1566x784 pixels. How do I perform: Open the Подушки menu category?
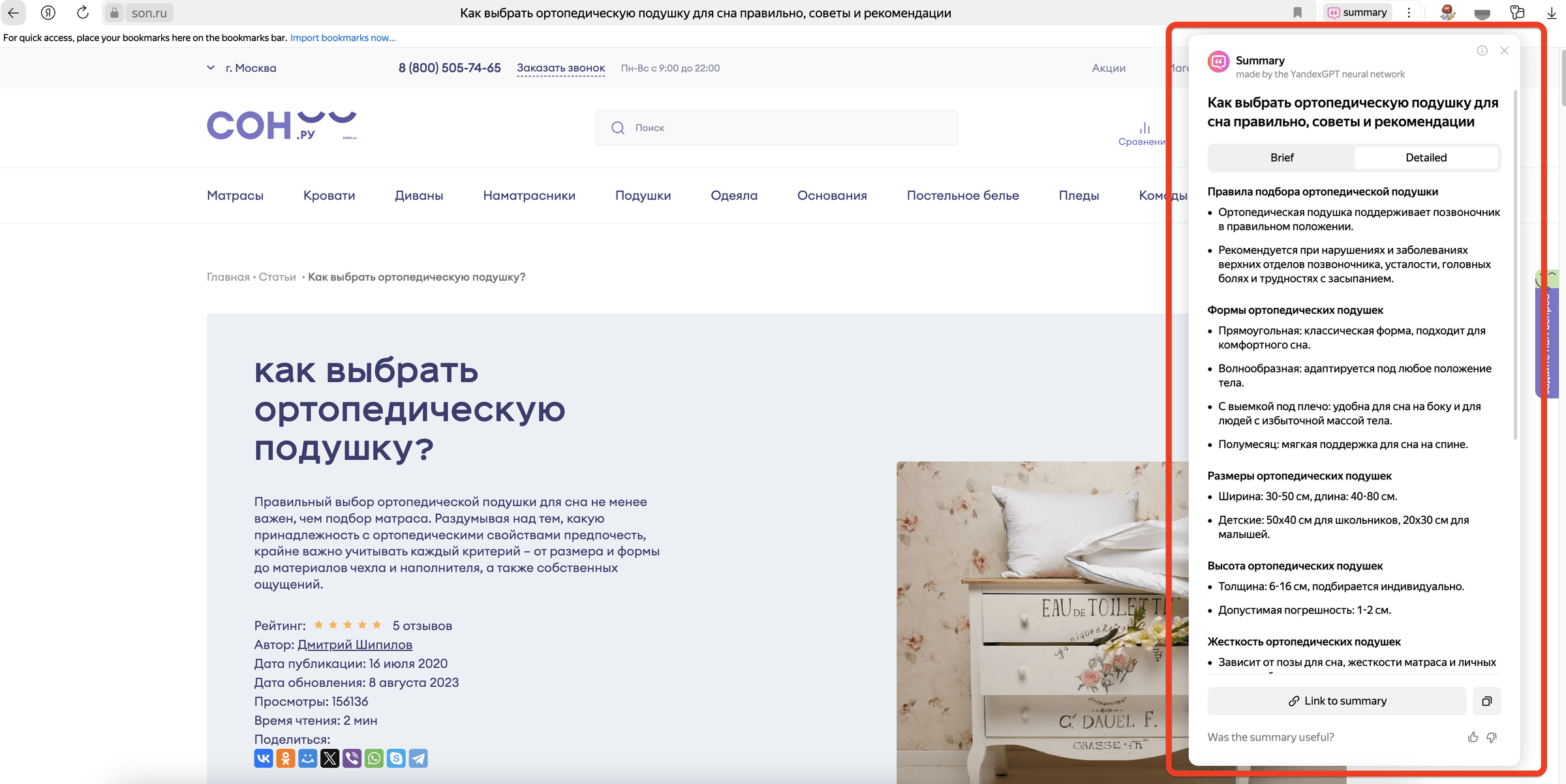(x=643, y=196)
